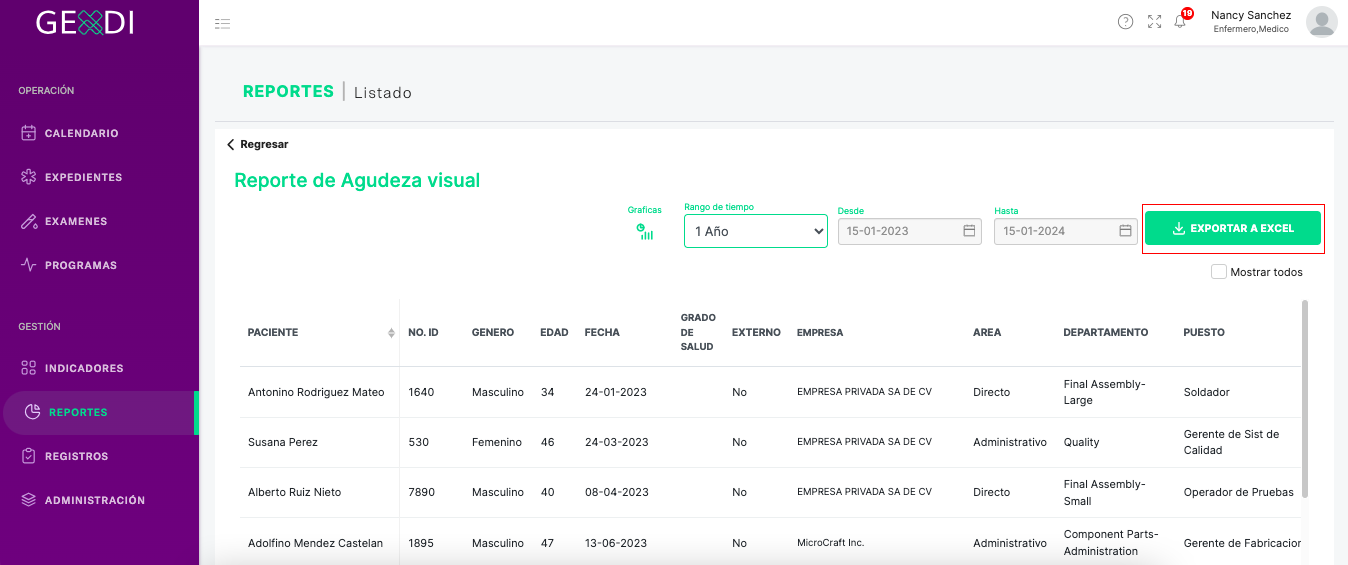Open Expedientes in the sidebar
1348x565 pixels.
pyautogui.click(x=84, y=177)
